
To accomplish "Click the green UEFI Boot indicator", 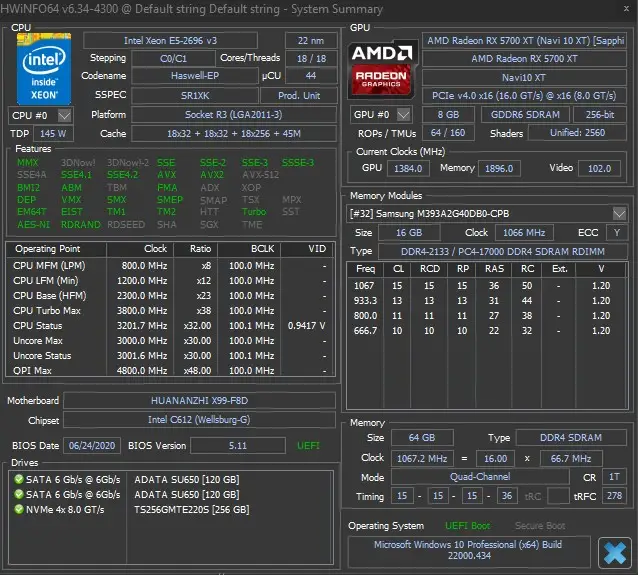I will 468,526.
